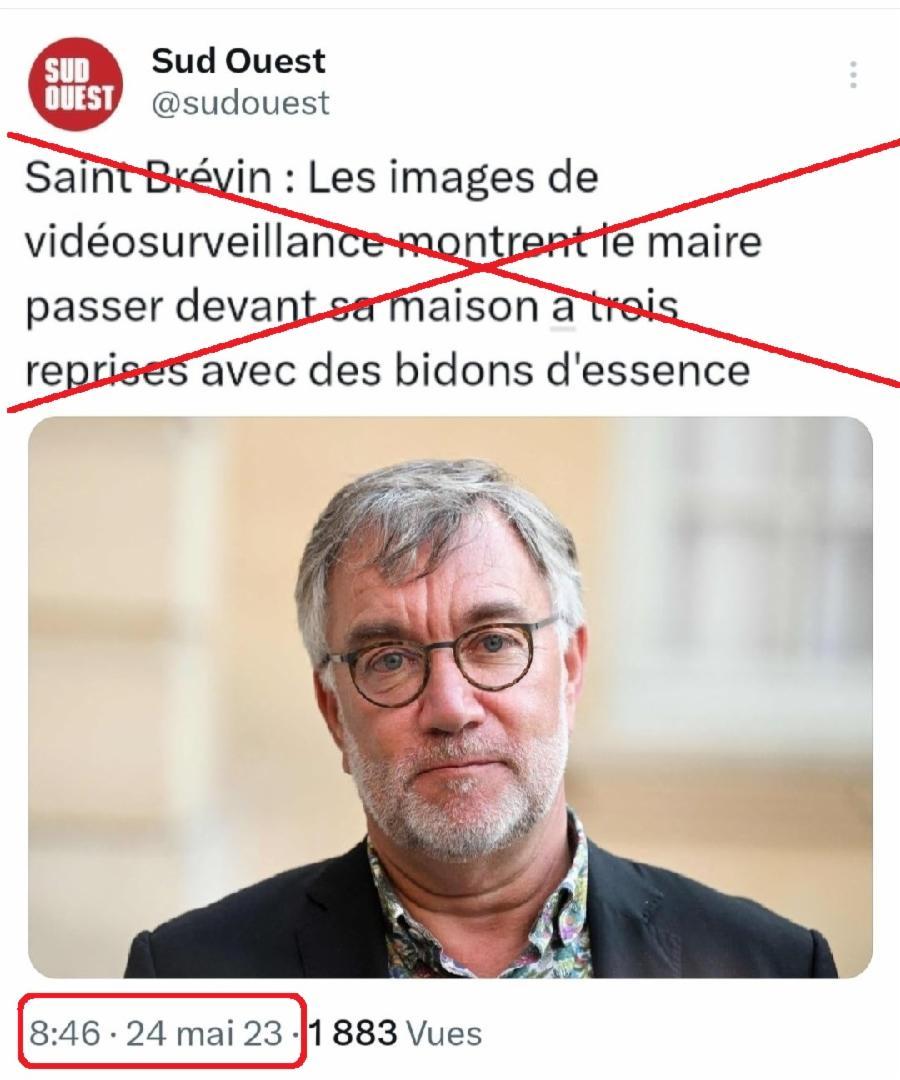Click the underlined word à in tweet
This screenshot has width=900, height=1080.
pos(563,307)
